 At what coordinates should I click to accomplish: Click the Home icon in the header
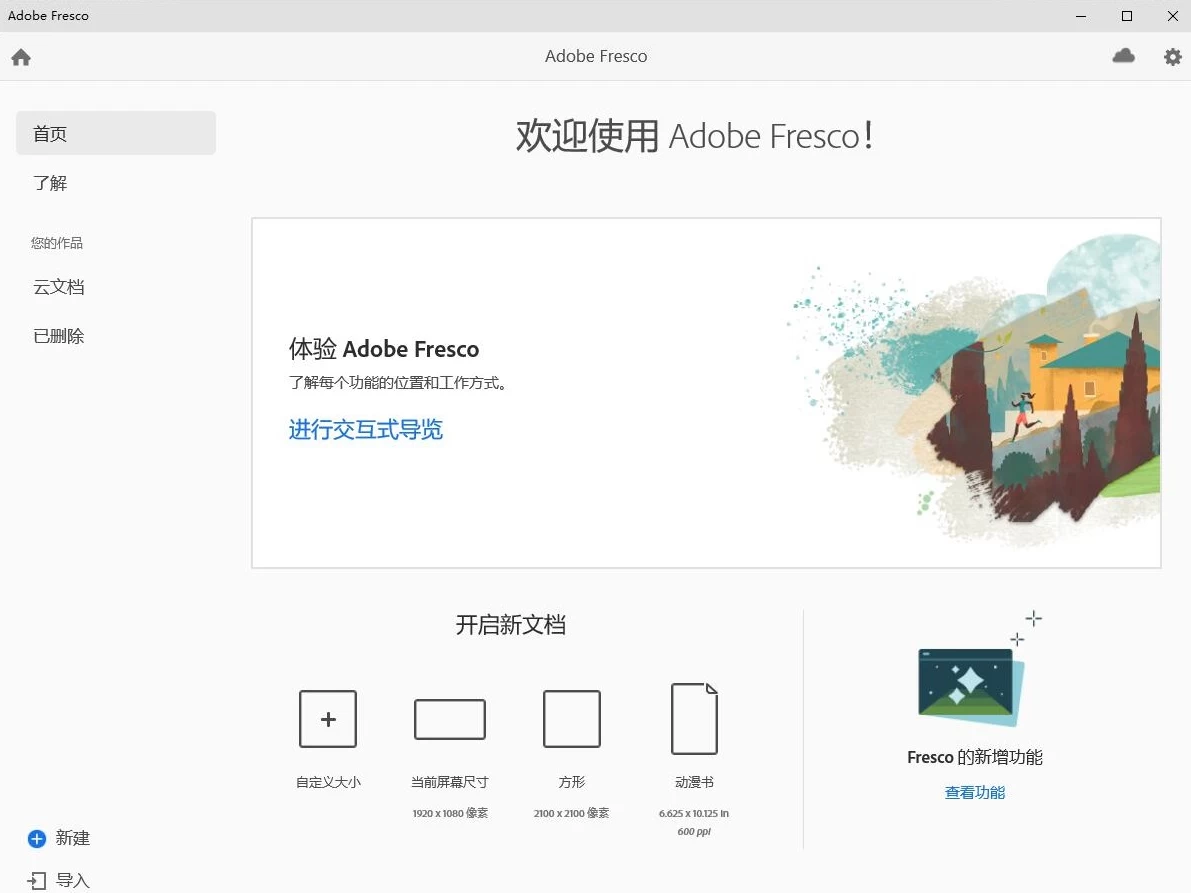[21, 57]
